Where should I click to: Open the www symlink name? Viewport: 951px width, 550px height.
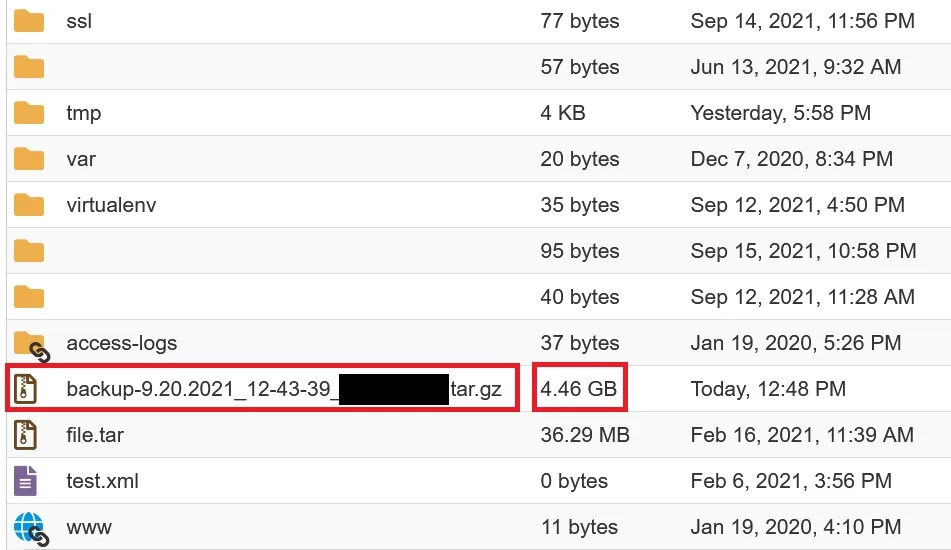click(x=89, y=527)
